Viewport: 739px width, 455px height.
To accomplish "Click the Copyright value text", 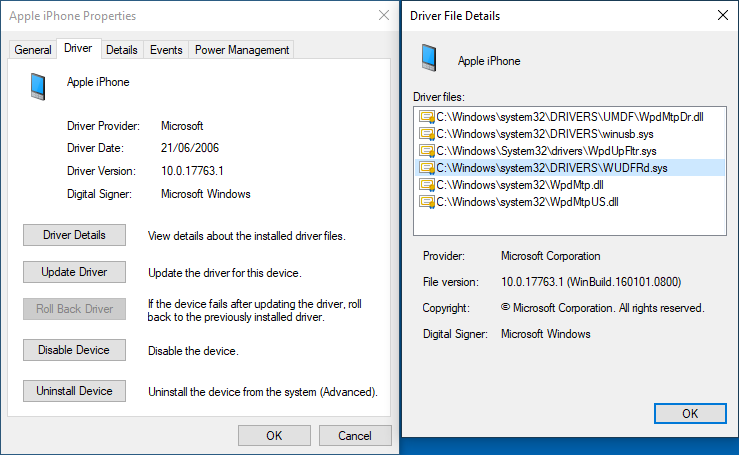I will point(602,308).
